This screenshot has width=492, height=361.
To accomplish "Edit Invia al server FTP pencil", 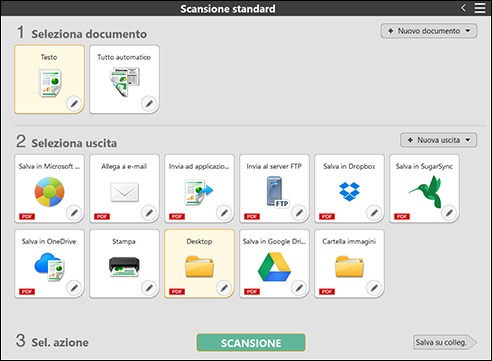I will 299,212.
